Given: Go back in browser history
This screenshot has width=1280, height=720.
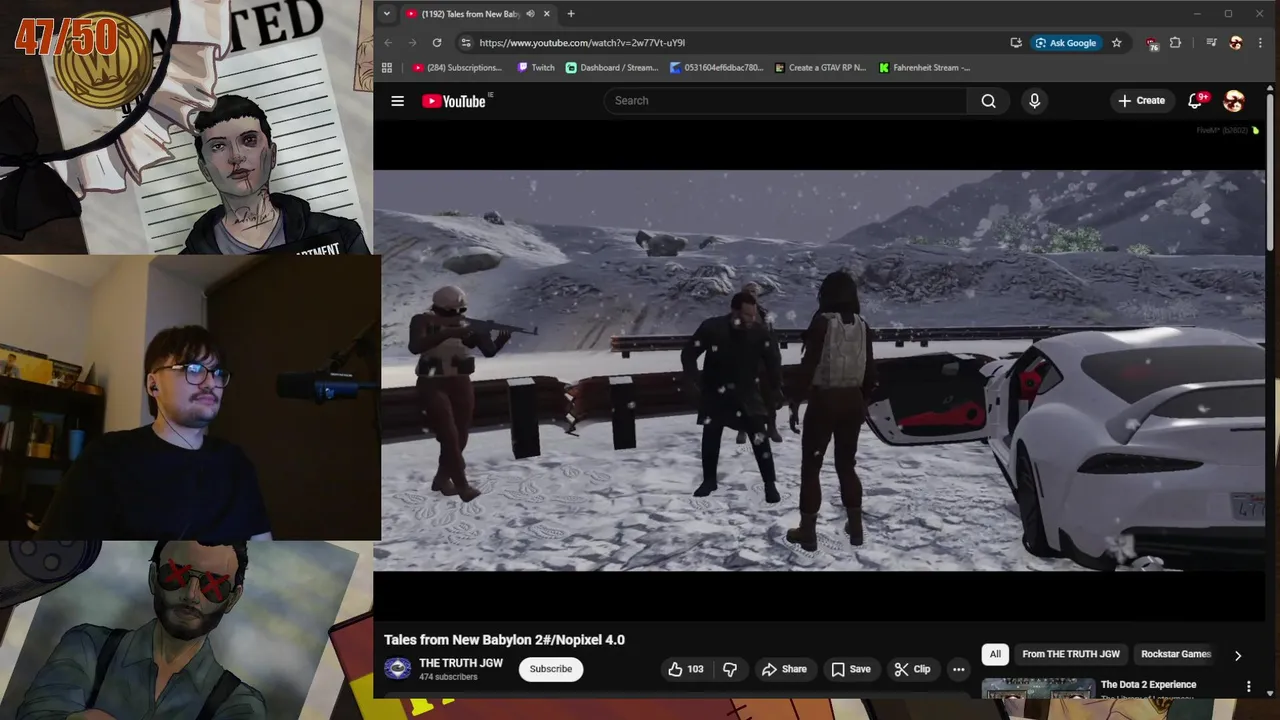Looking at the screenshot, I should 388,43.
